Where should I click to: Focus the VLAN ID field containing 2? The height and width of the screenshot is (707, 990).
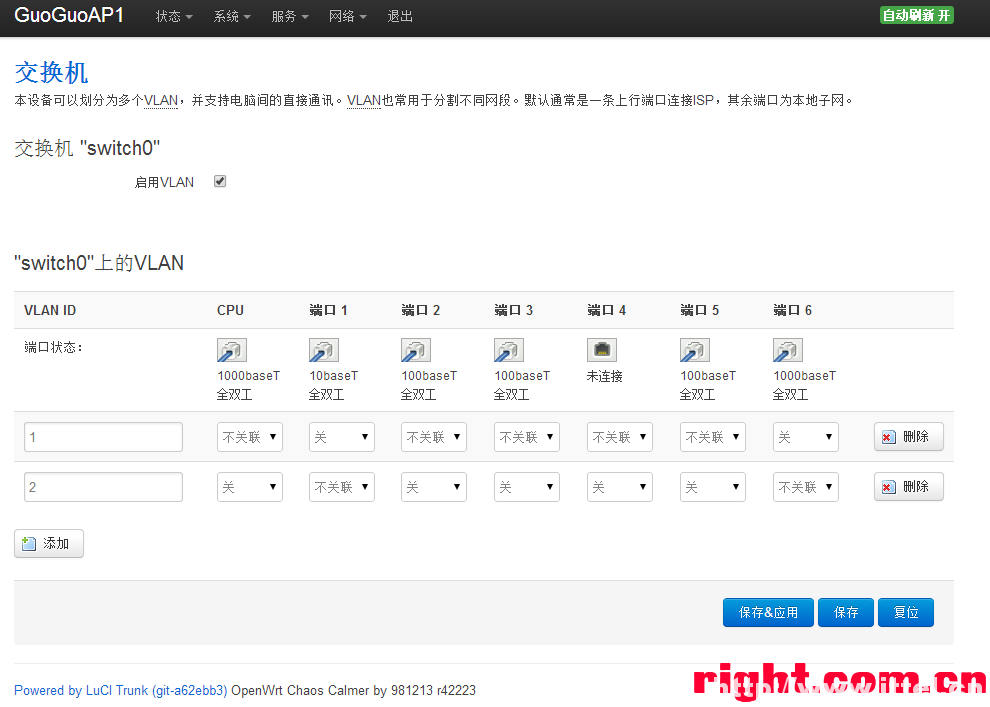pyautogui.click(x=104, y=487)
